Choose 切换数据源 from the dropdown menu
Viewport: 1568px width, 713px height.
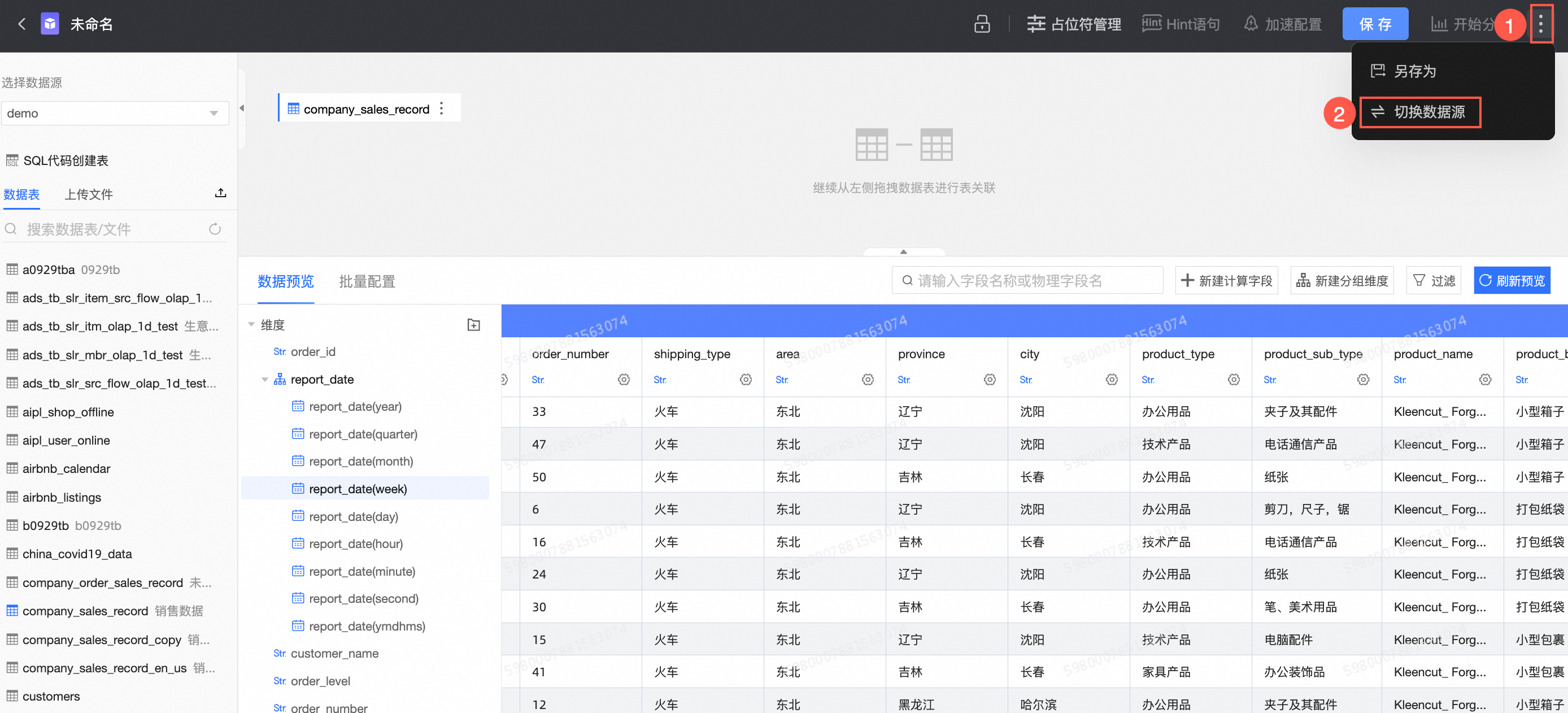coord(1420,112)
